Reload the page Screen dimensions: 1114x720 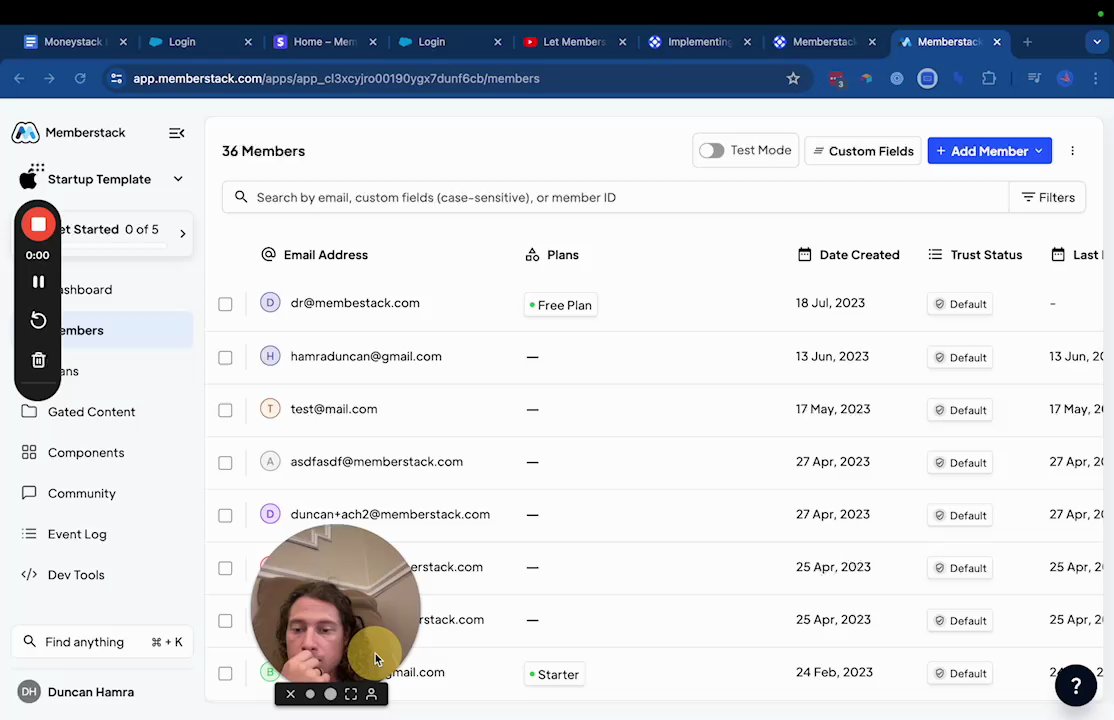point(80,78)
